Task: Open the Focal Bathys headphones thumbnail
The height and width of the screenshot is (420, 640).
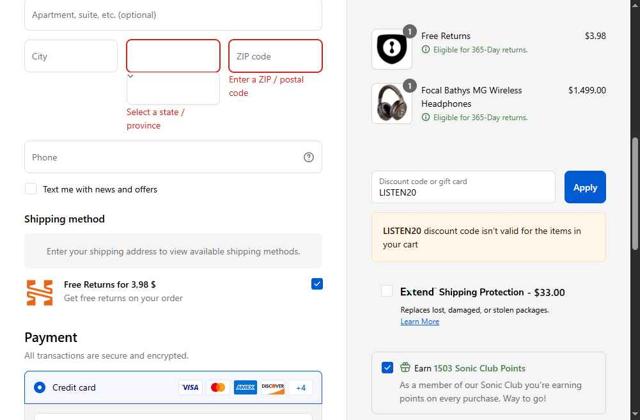Action: point(391,103)
